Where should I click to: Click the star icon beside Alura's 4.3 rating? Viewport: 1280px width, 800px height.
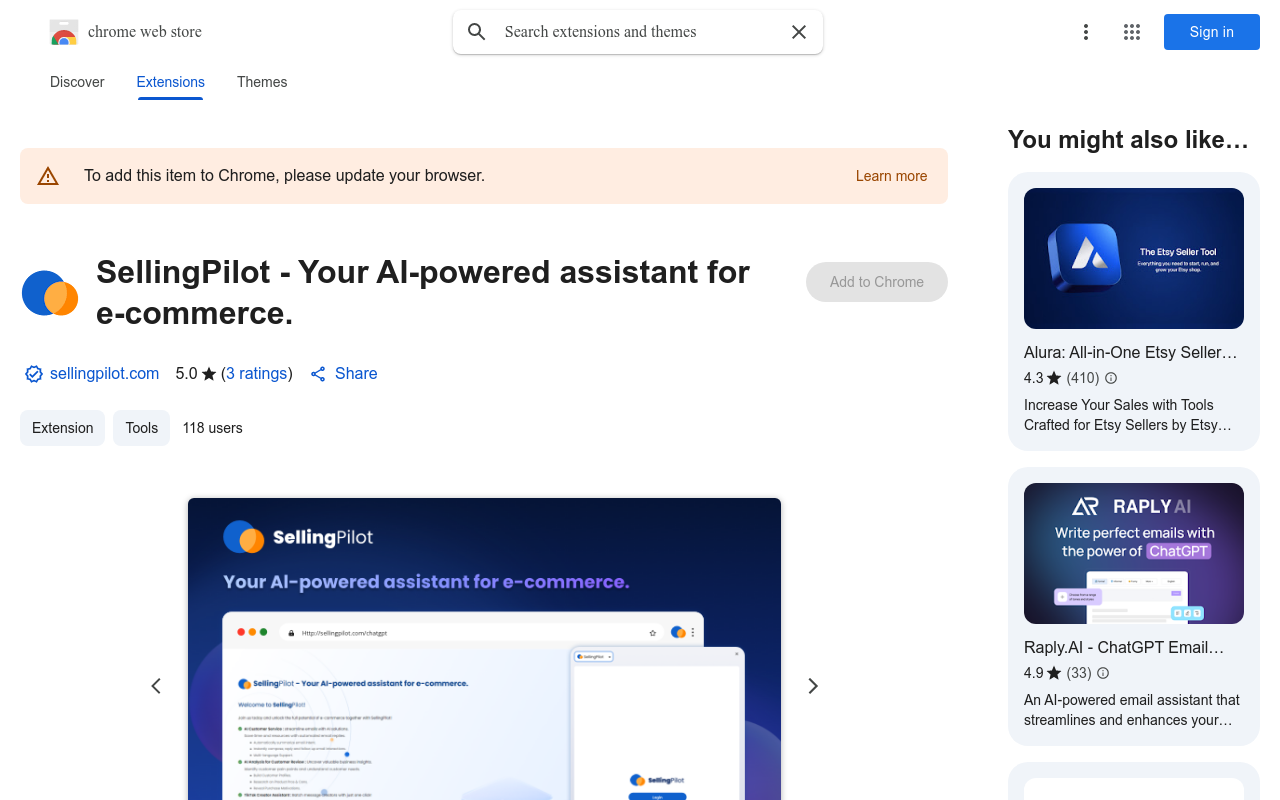(x=1054, y=378)
